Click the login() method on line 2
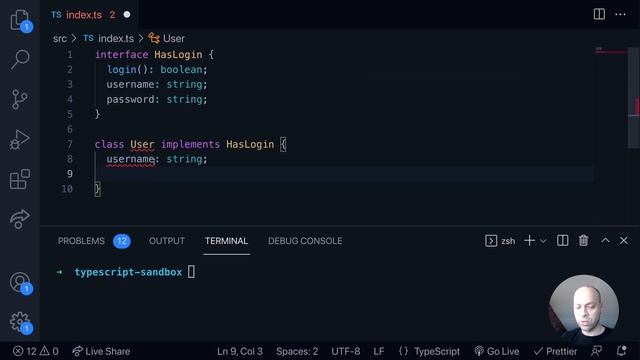Screen dimensions: 640x360 click(x=122, y=70)
